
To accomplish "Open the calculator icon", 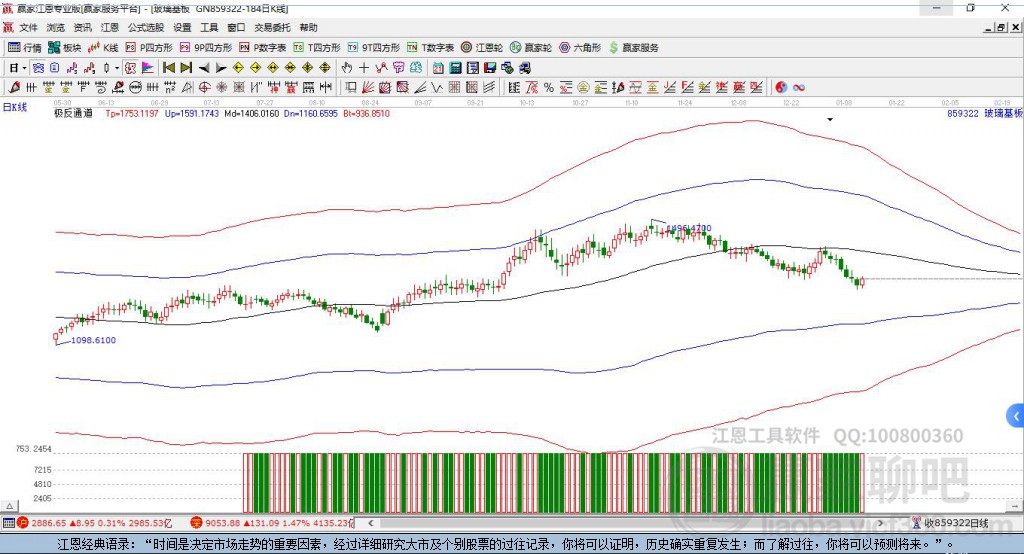I will 455,68.
